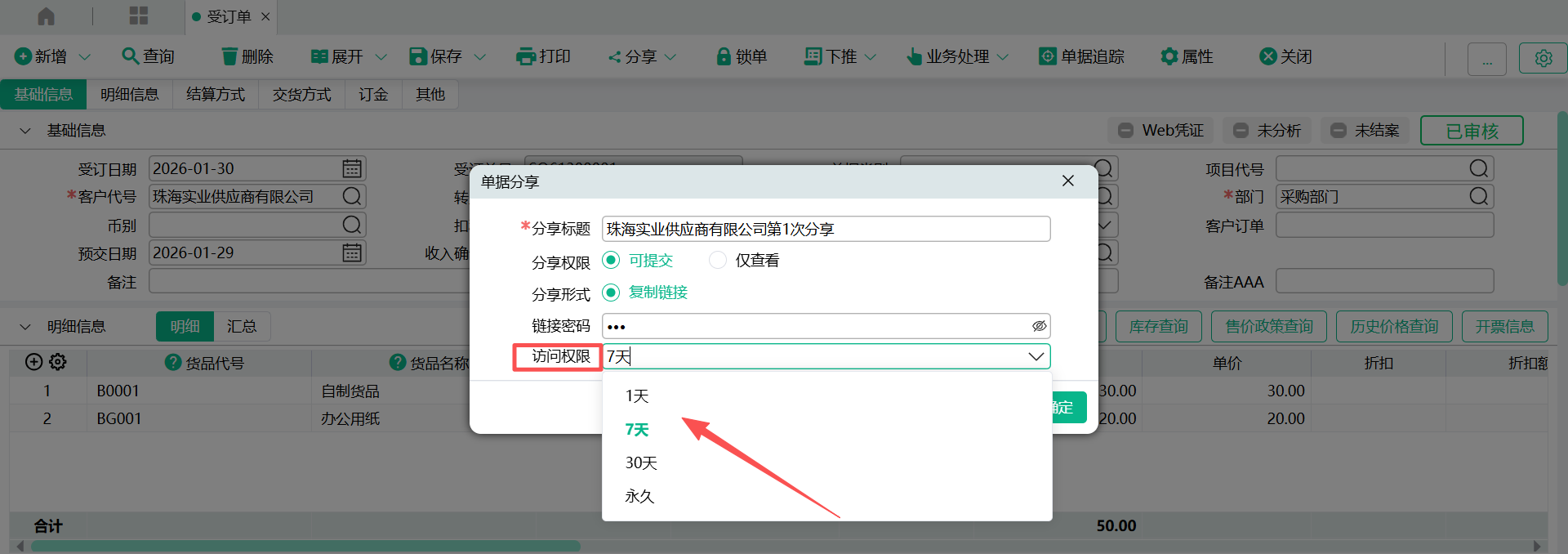Choose 30天 from the dropdown list
The image size is (1568, 554).
tap(641, 463)
